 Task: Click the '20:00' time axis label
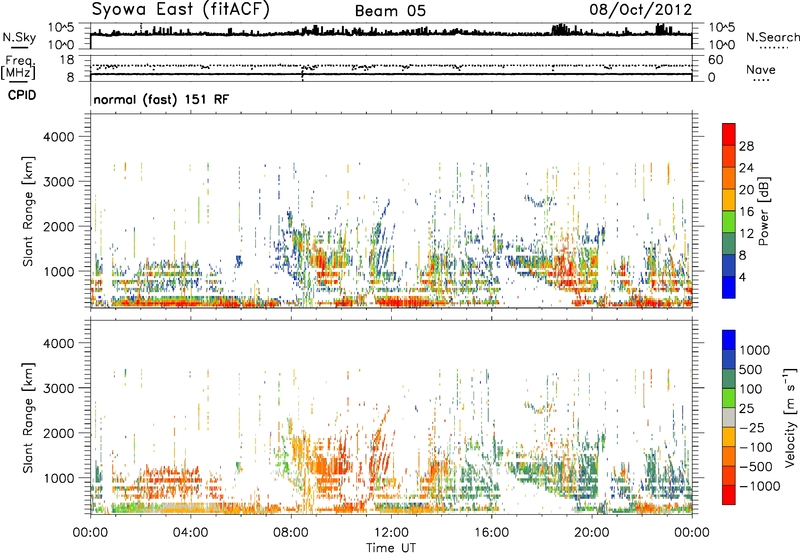591,533
